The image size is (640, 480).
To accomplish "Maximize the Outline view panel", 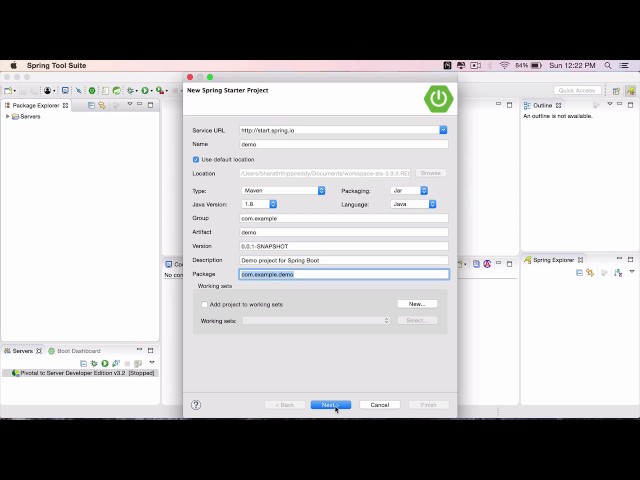I will click(631, 105).
